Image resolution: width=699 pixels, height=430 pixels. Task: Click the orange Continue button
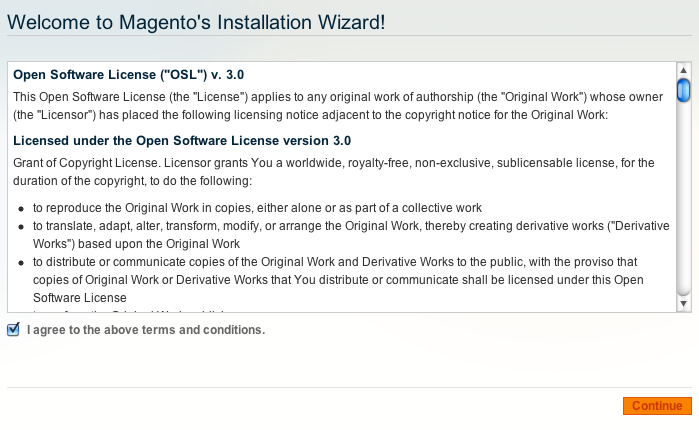pos(657,406)
